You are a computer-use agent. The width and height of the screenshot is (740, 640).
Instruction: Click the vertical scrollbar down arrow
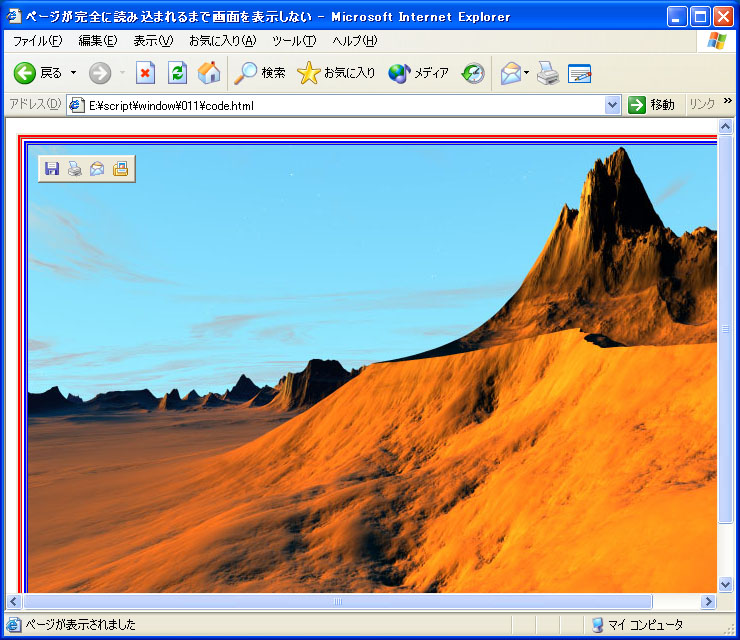click(725, 584)
